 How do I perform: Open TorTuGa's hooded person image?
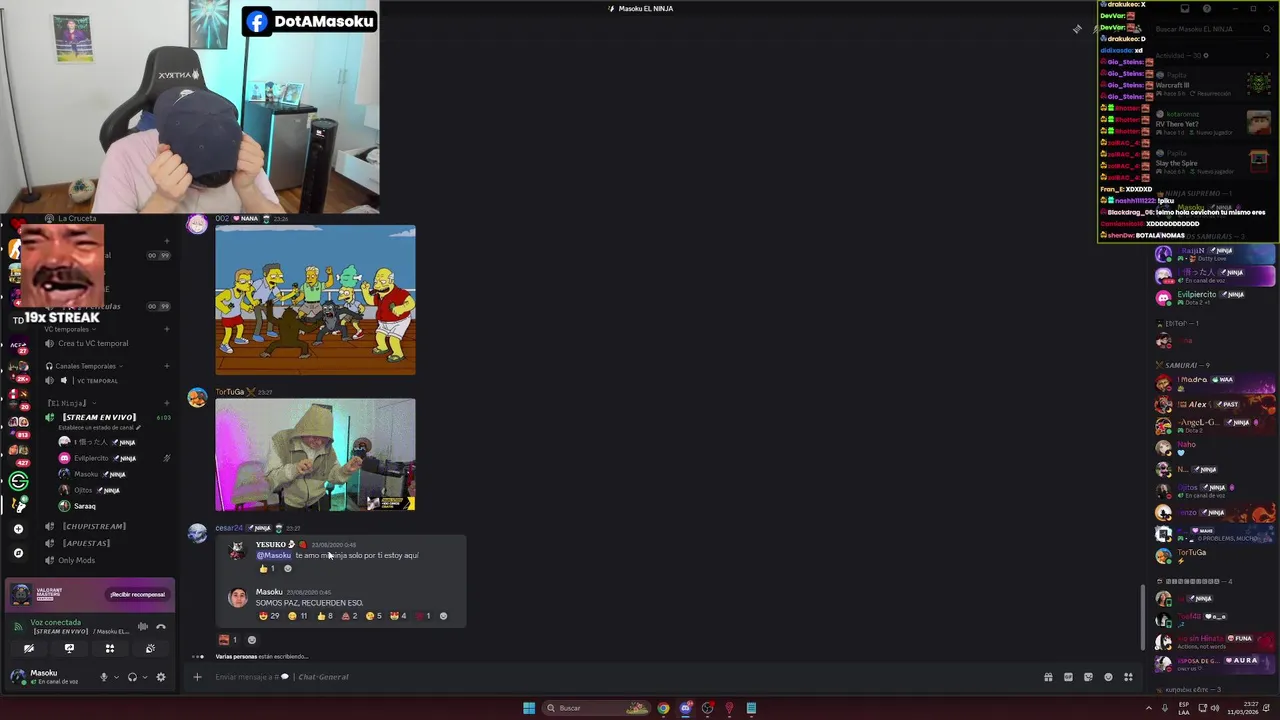[315, 455]
